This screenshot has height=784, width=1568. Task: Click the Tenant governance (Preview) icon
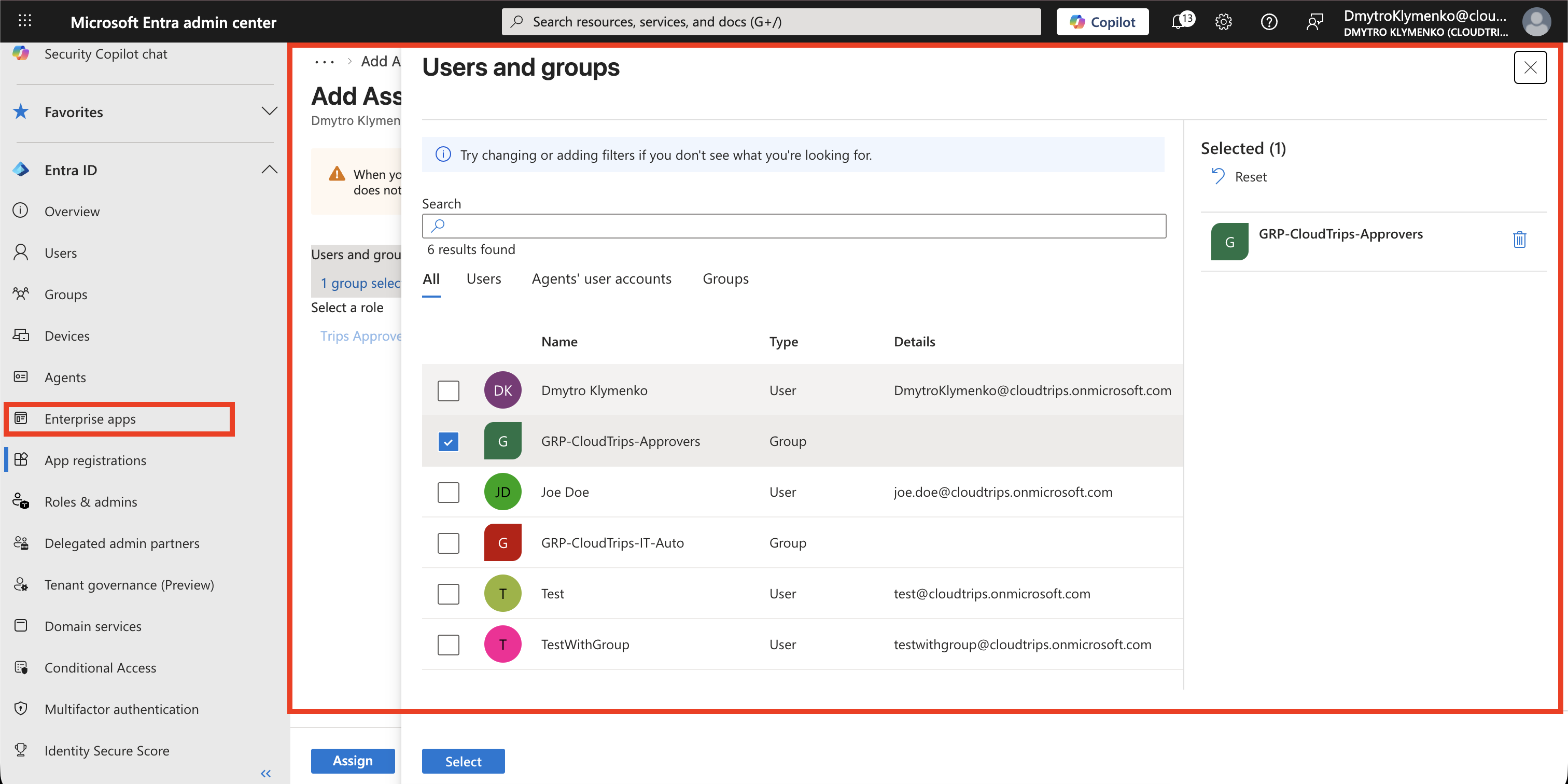21,584
